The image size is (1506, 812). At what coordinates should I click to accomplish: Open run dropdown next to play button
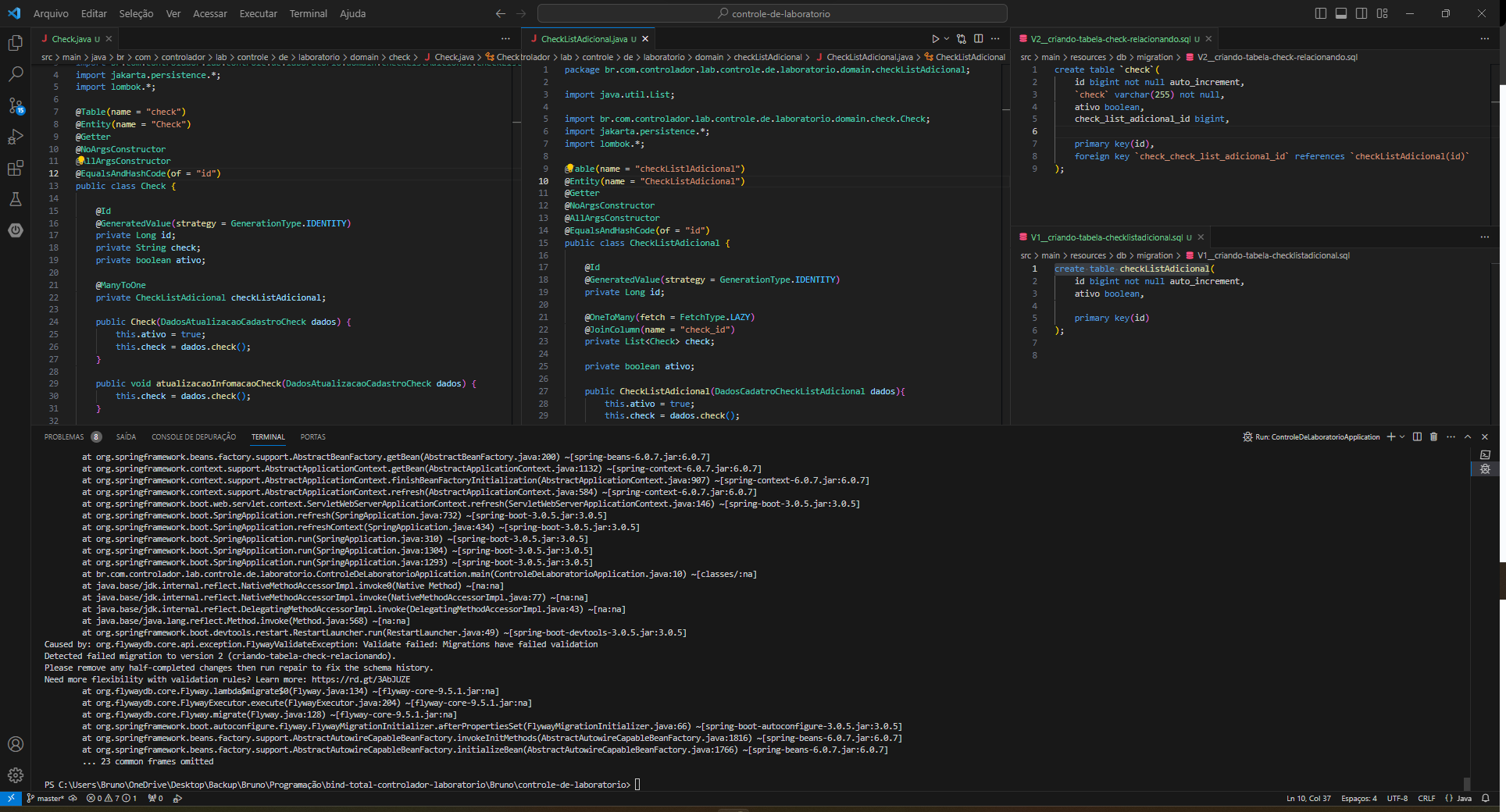(x=947, y=39)
